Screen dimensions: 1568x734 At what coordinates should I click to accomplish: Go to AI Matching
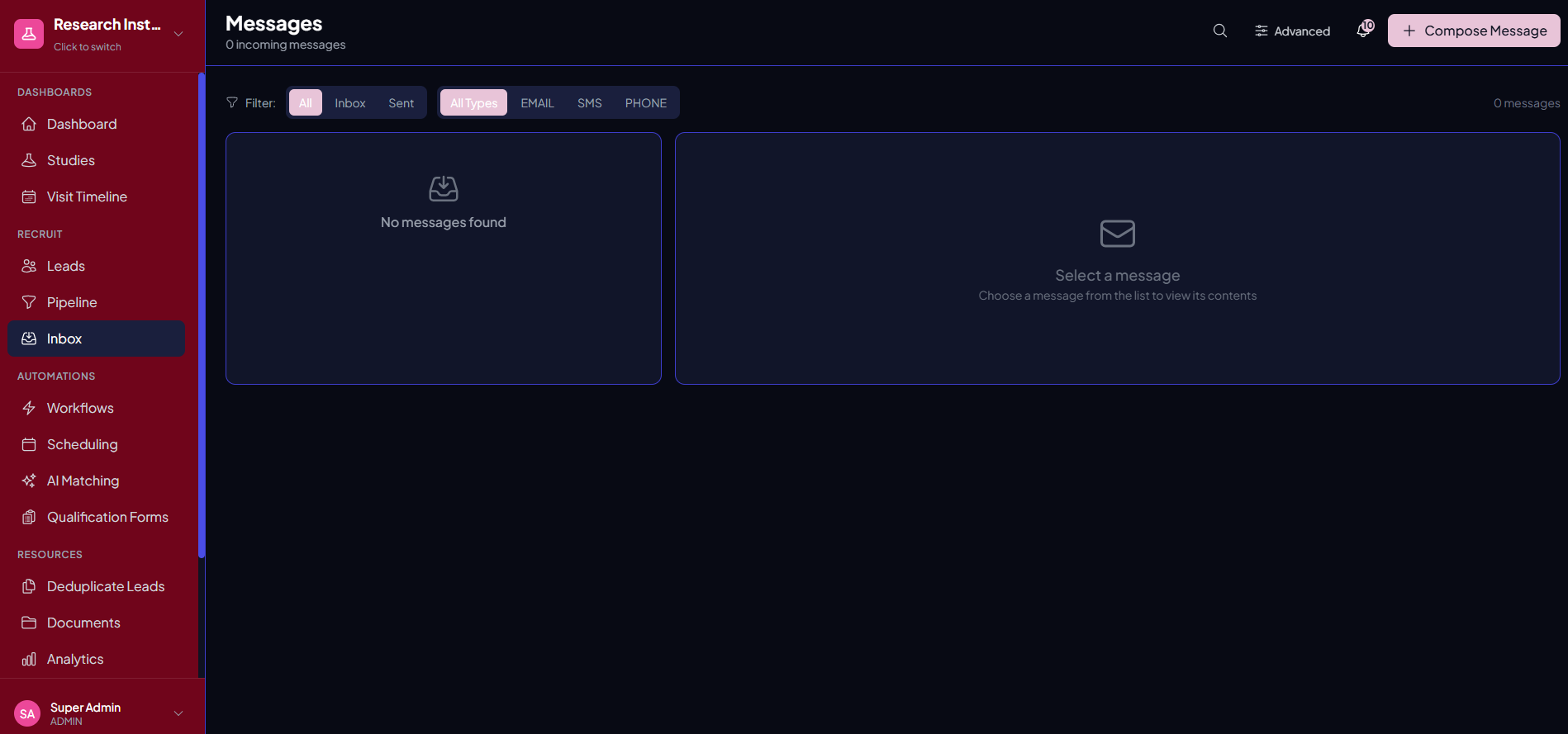[x=97, y=481]
